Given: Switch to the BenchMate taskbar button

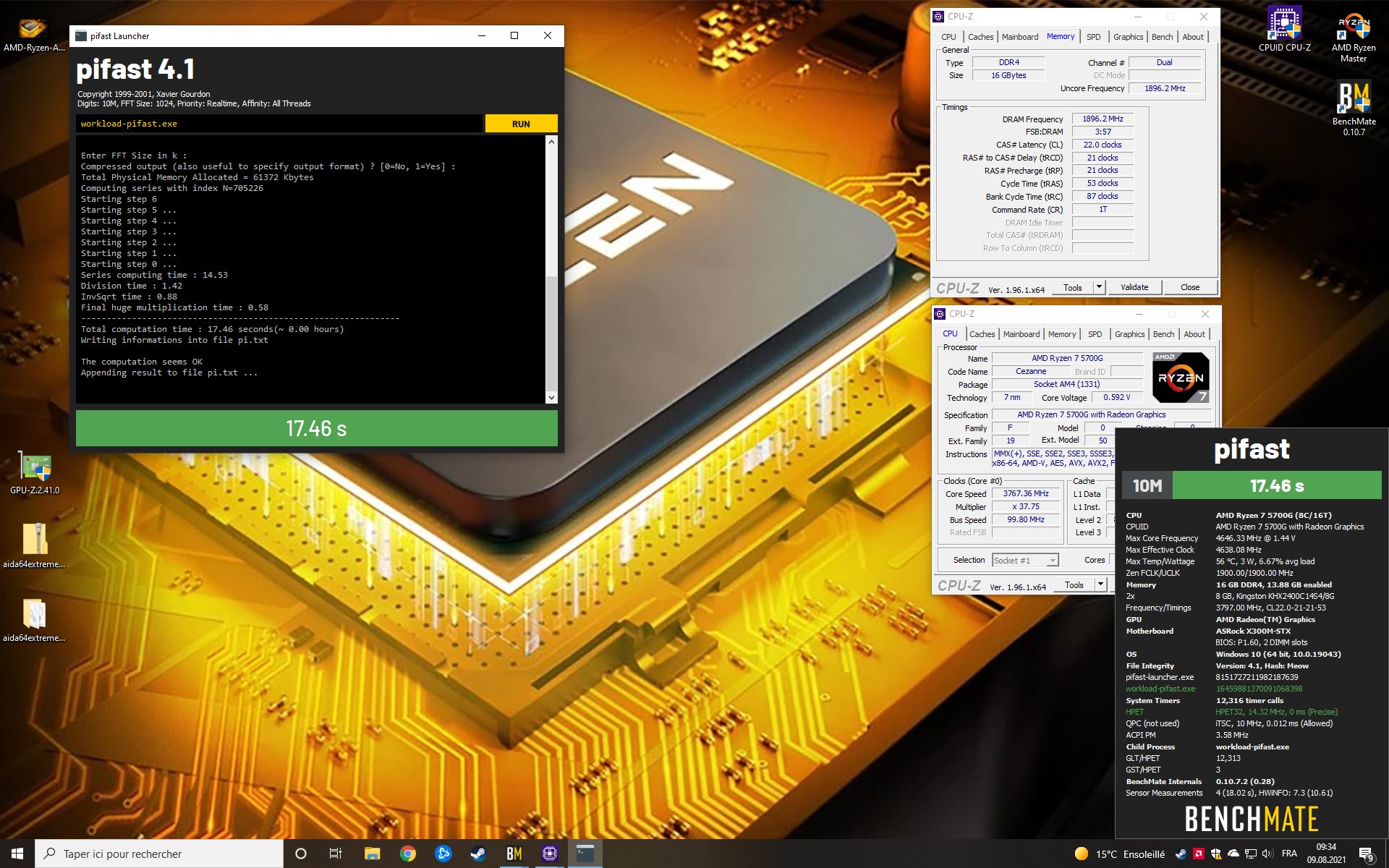Looking at the screenshot, I should tap(514, 854).
